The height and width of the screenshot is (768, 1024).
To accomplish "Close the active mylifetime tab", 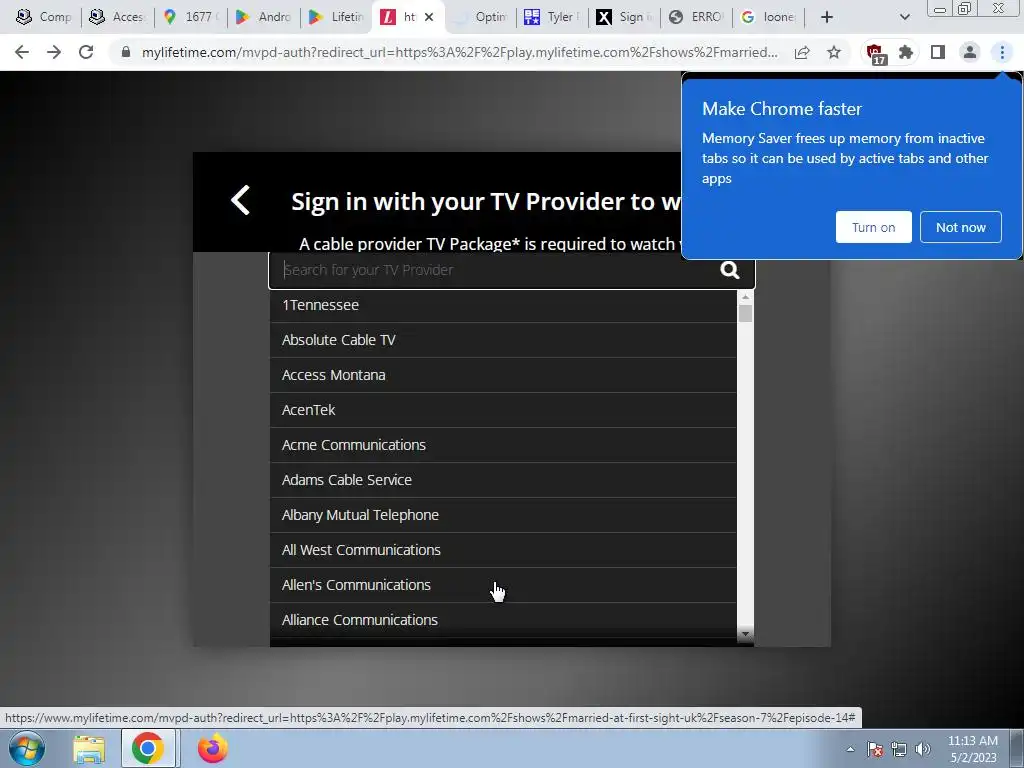I will point(429,17).
